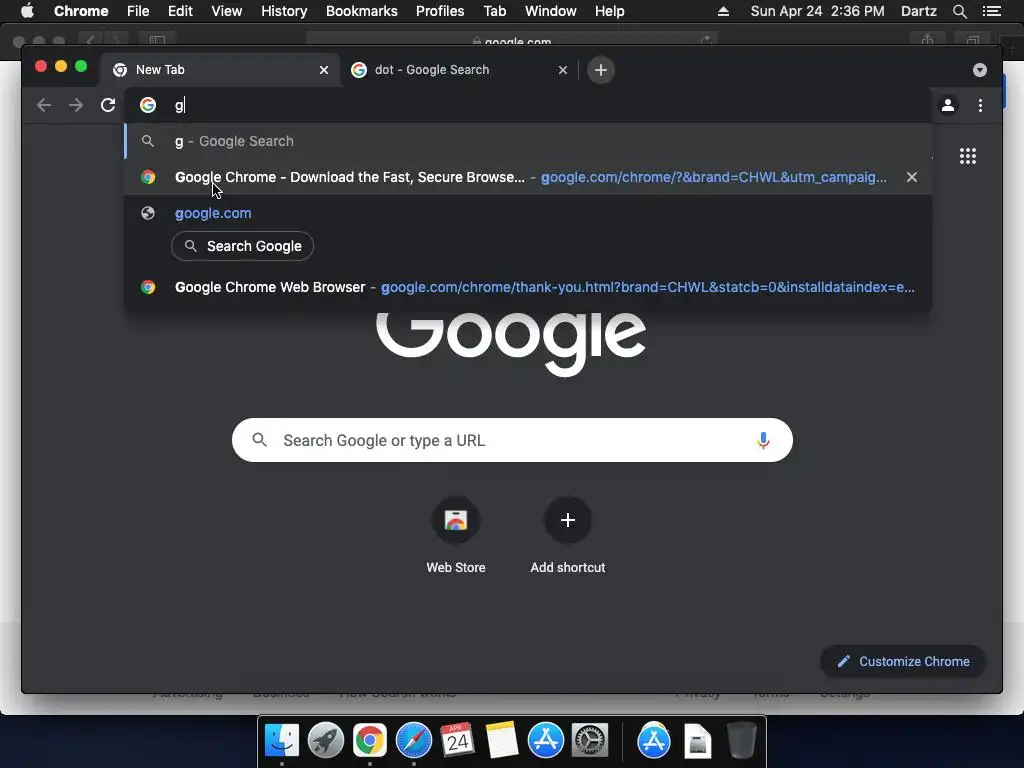Select the g - Google Search suggestion
1024x768 pixels.
[x=528, y=141]
